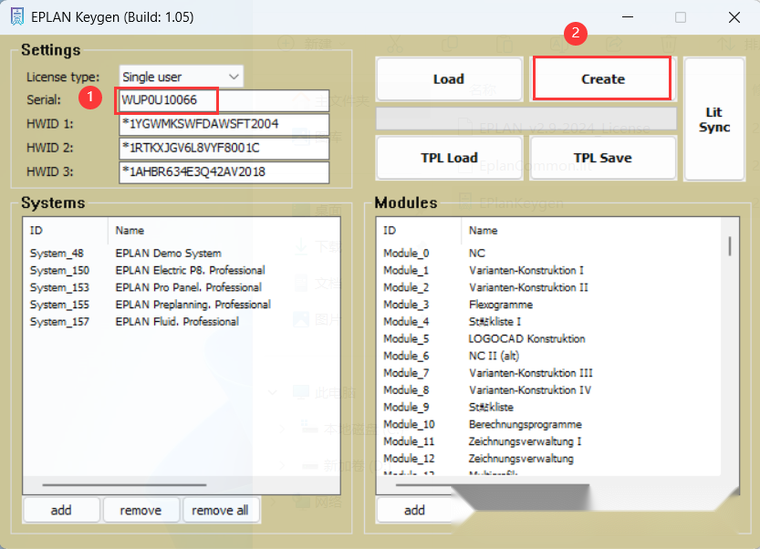The width and height of the screenshot is (760, 549).
Task: Select the Module_4 row
Action: (549, 322)
